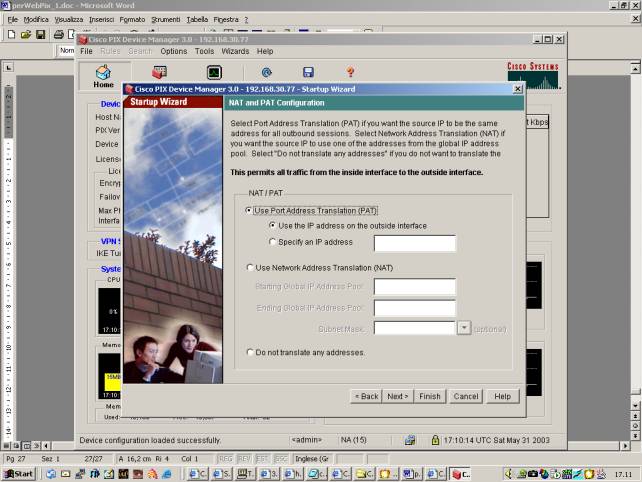Open the Monitoring toolbar icon with green graph
Image resolution: width=642 pixels, height=482 pixels.
(214, 72)
